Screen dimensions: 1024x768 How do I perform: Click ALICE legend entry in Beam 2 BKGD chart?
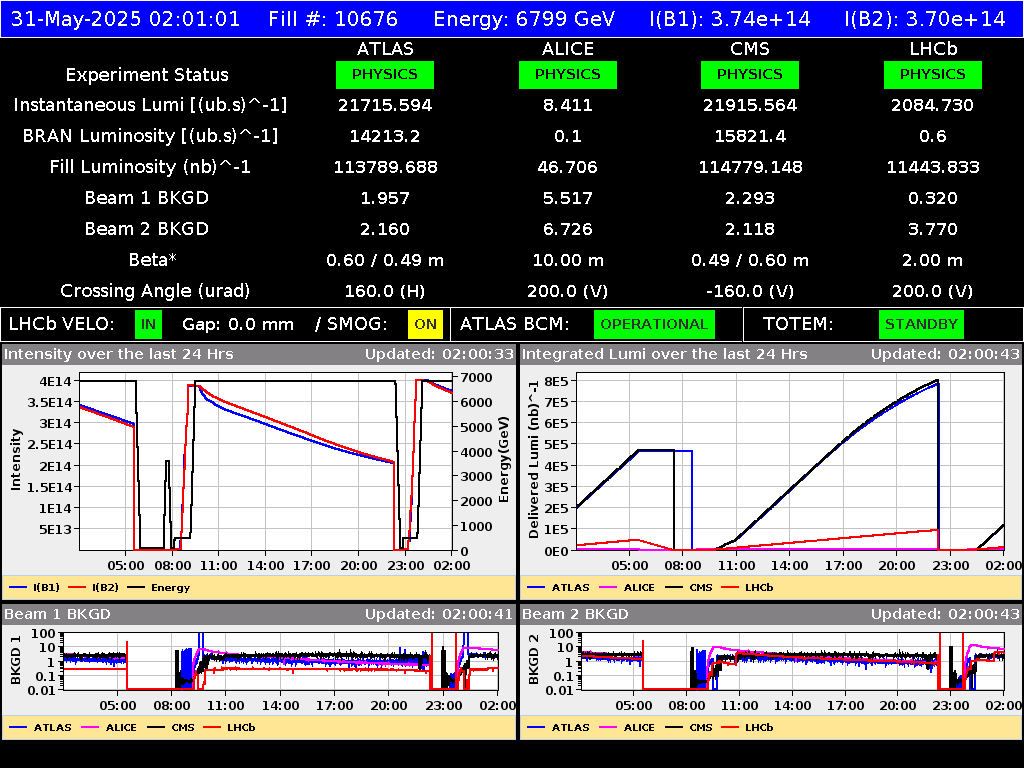click(627, 727)
